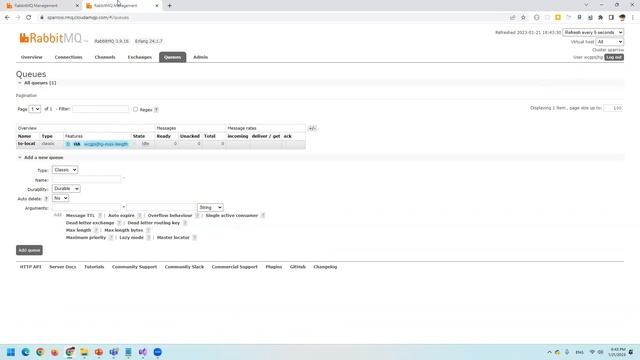Open the browser extensions puzzle icon
Image resolution: width=640 pixels, height=360 pixels.
pyautogui.click(x=600, y=18)
